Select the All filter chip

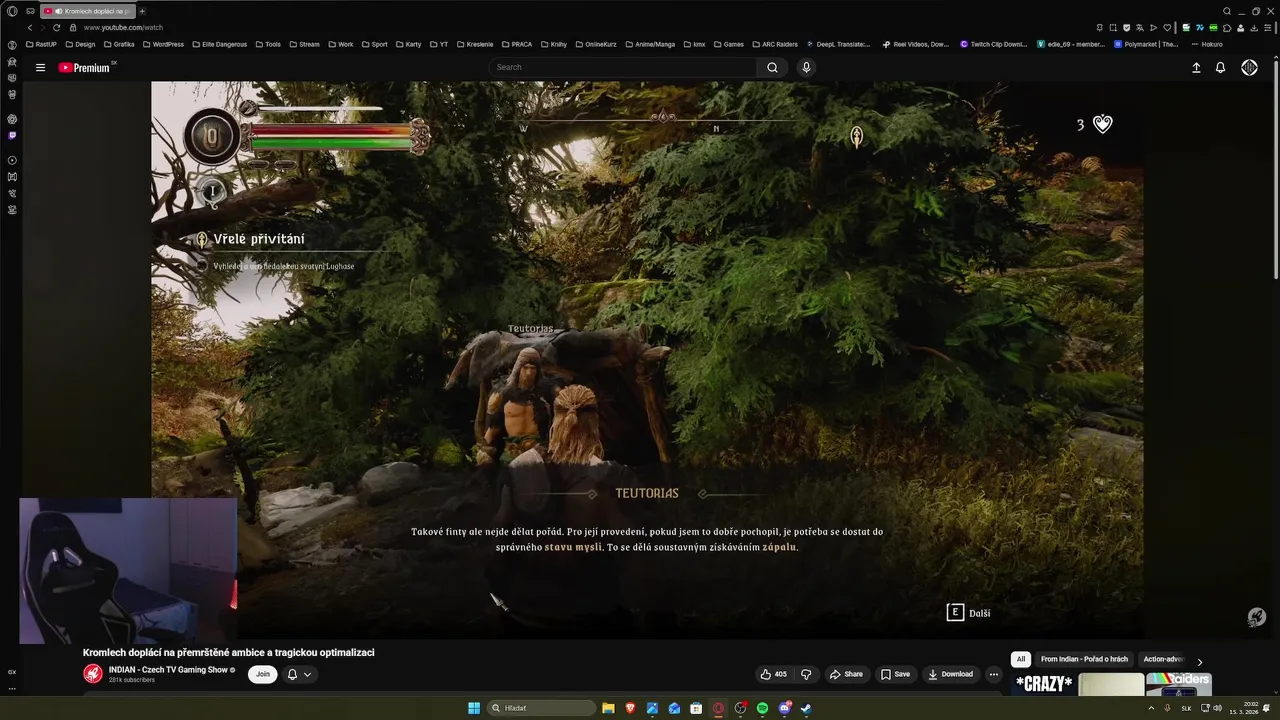click(x=1021, y=659)
